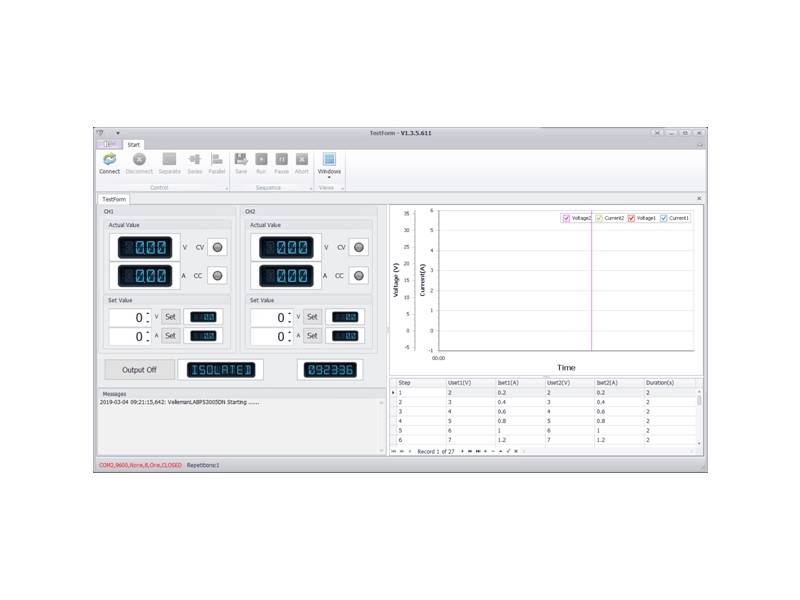The image size is (800, 600).
Task: Disable the Voltage1 series checkbox
Action: click(632, 218)
